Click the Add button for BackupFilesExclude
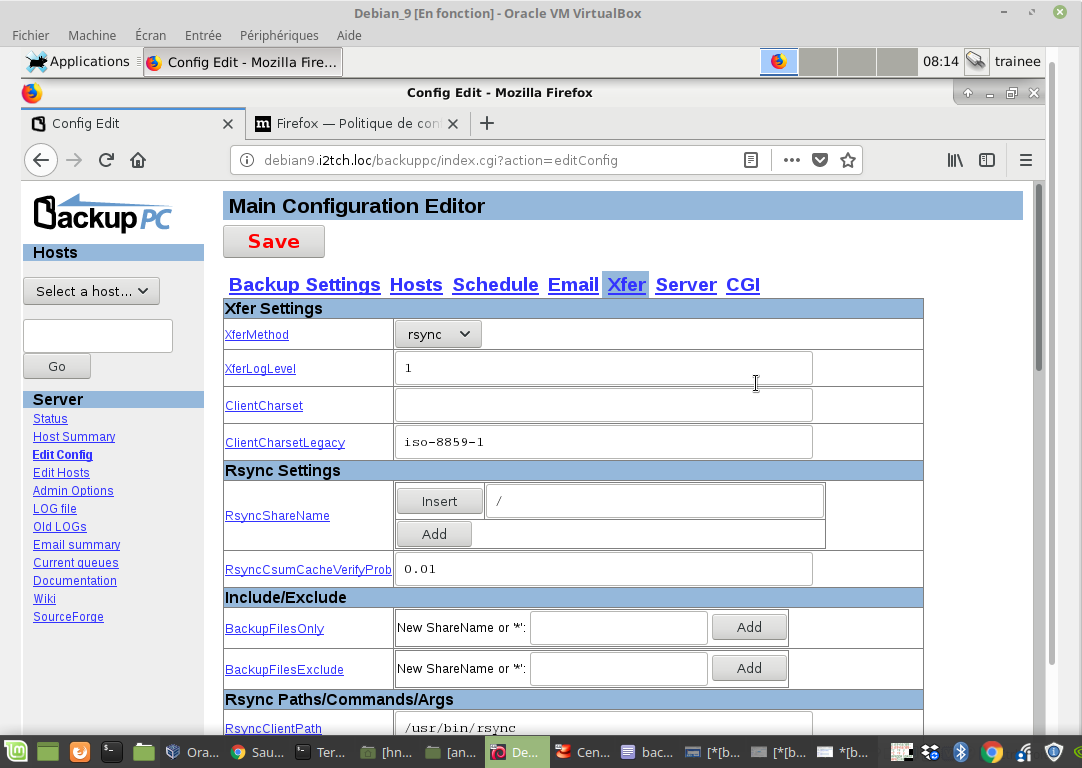Viewport: 1082px width, 768px height. click(749, 668)
